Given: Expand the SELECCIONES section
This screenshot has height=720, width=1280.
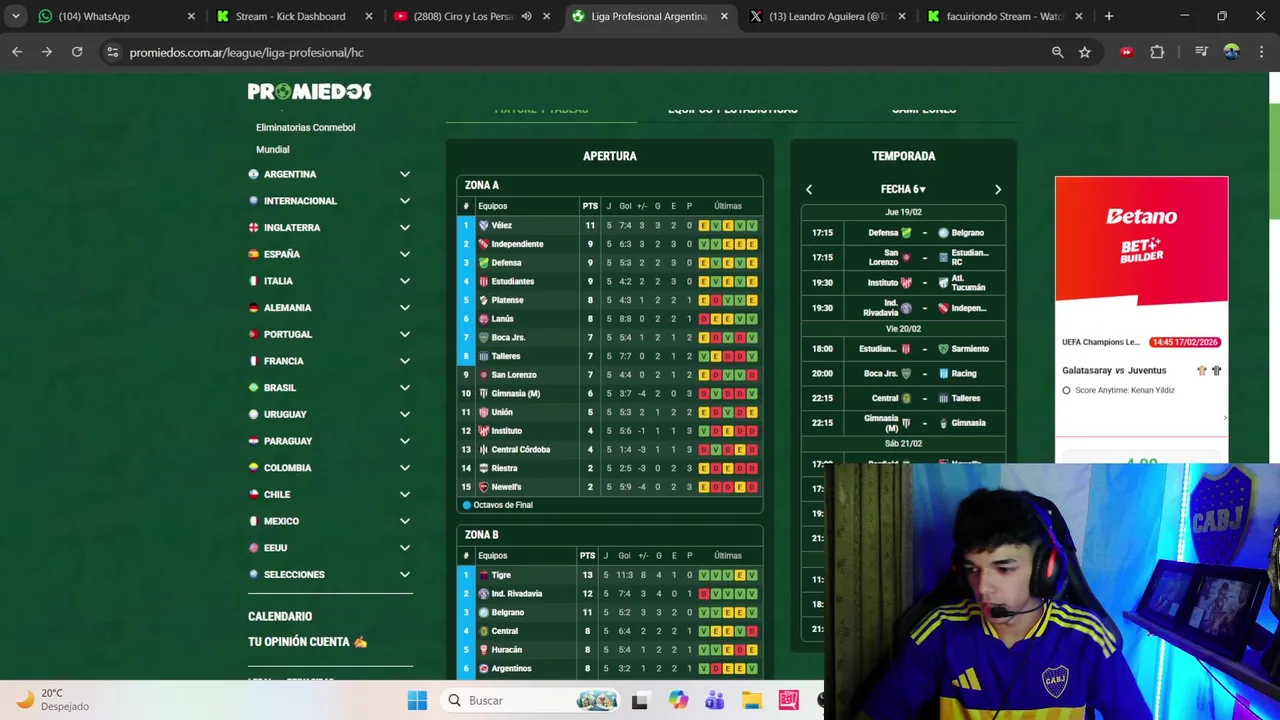Looking at the screenshot, I should (330, 575).
